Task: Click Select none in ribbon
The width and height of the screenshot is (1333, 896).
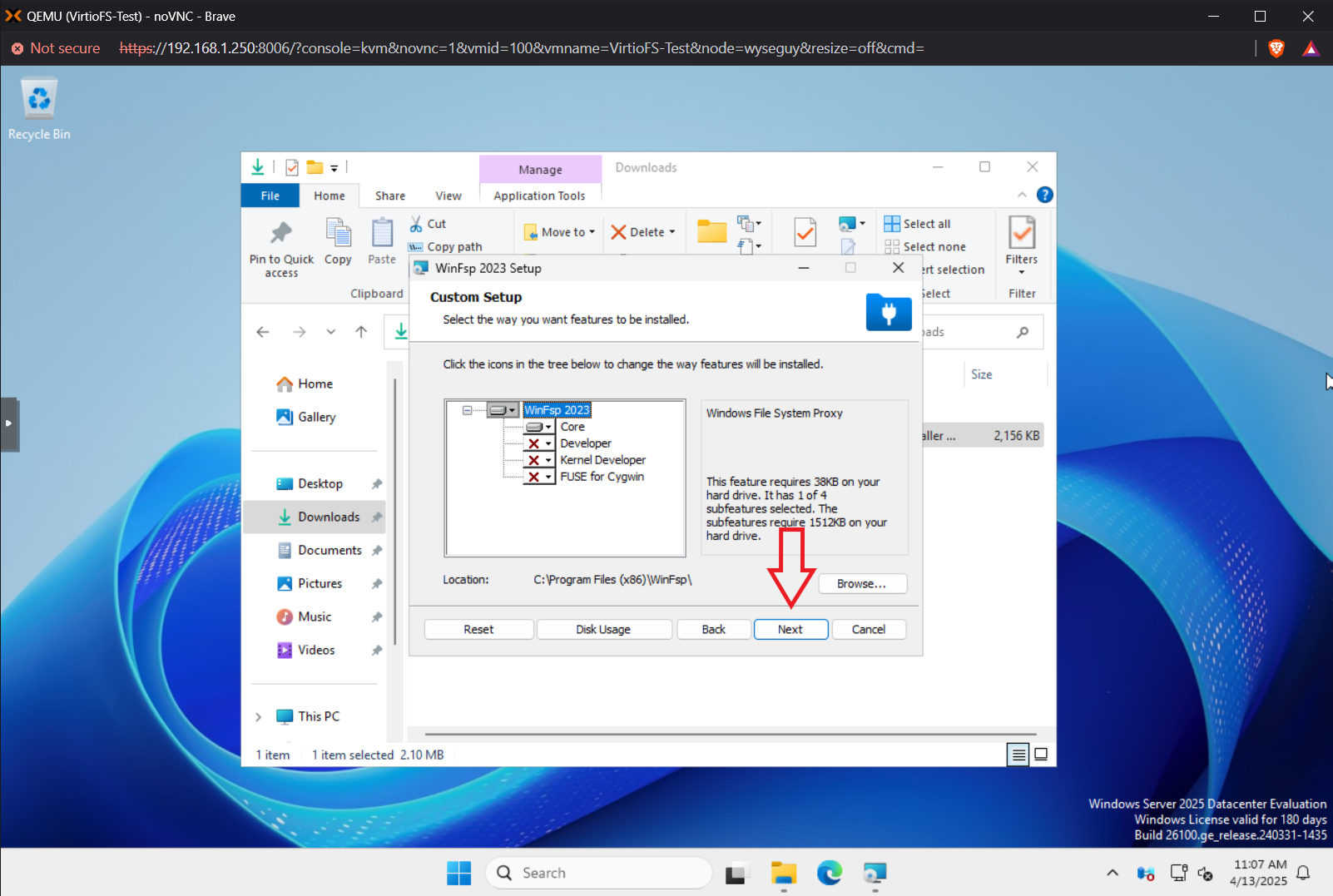Action: (x=924, y=247)
